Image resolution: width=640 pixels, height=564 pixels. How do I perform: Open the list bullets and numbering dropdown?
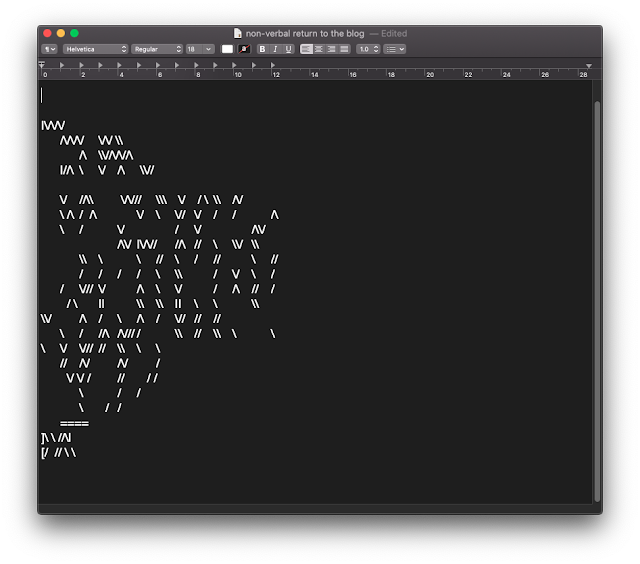tap(395, 49)
